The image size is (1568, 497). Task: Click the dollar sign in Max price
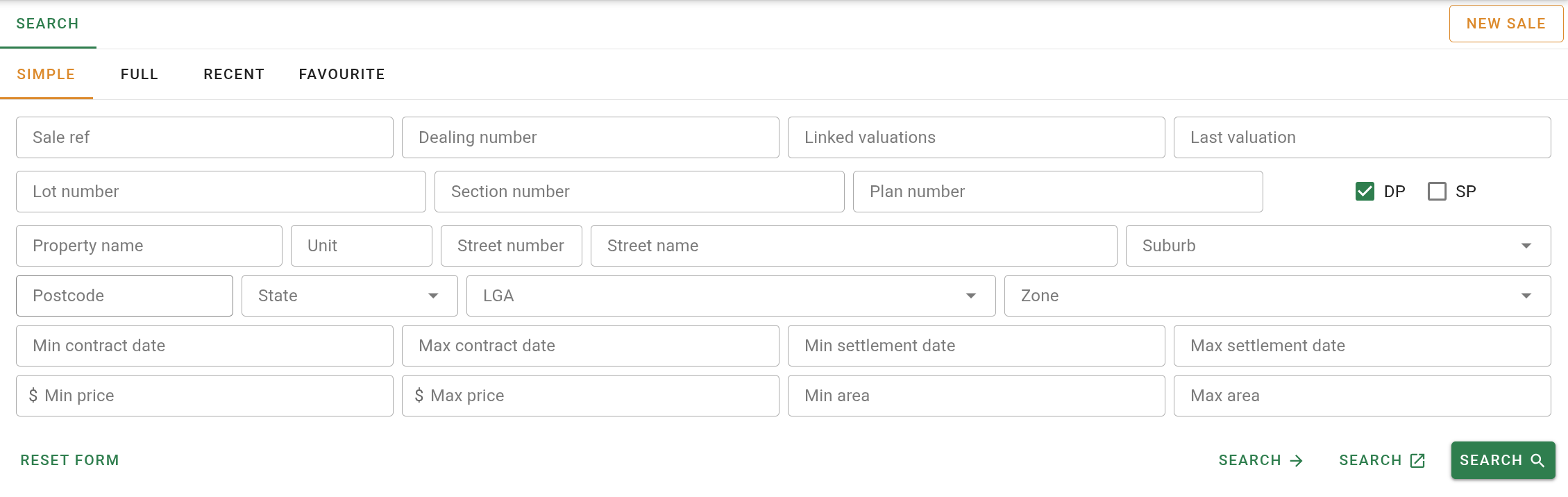[419, 396]
